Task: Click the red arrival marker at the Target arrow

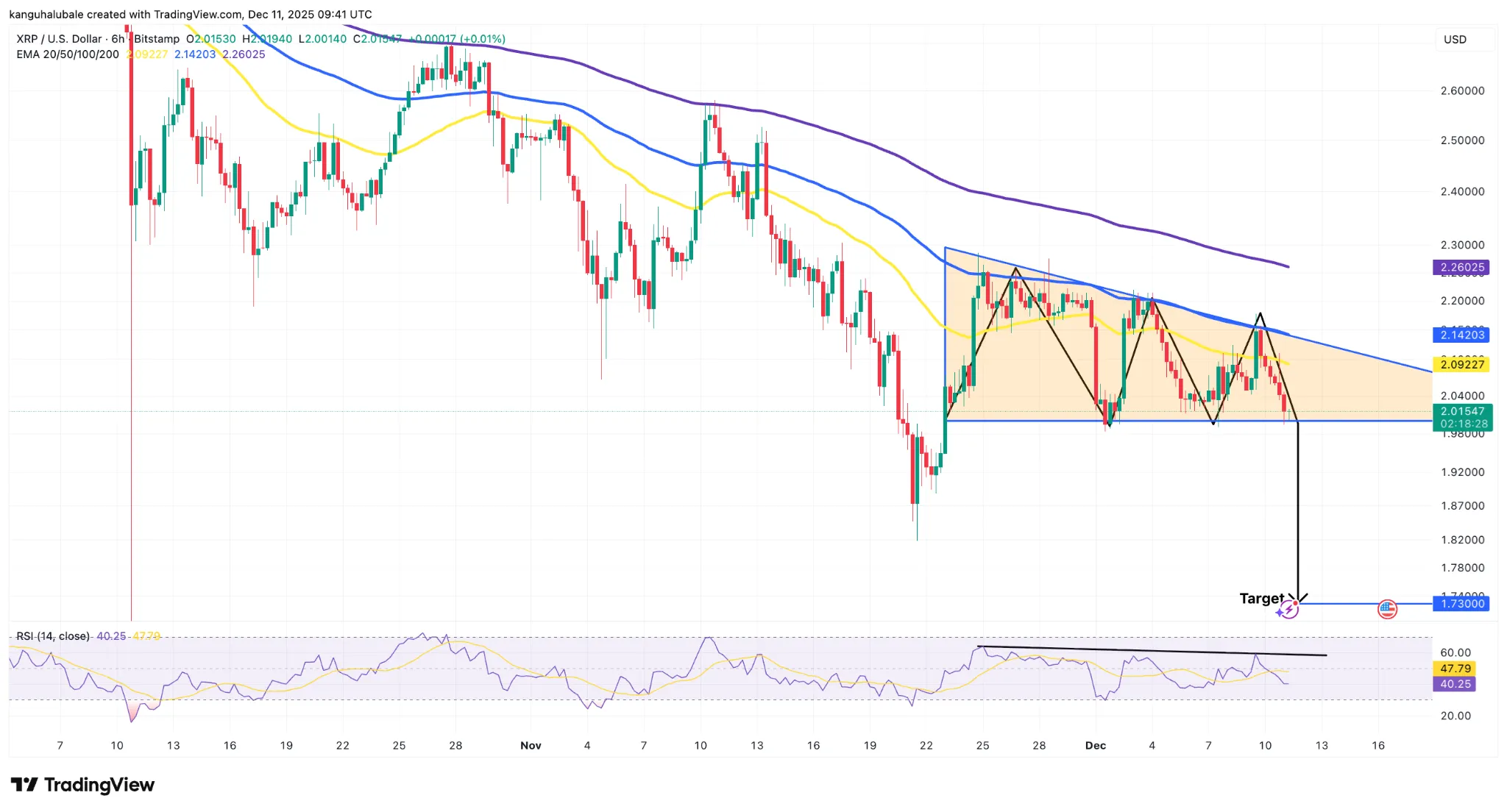Action: (x=1295, y=603)
